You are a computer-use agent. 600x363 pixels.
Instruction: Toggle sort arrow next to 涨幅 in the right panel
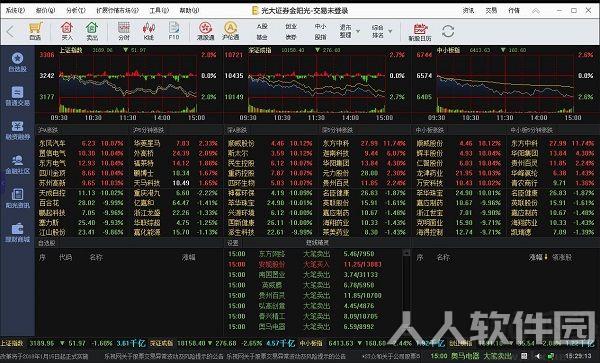(546, 257)
